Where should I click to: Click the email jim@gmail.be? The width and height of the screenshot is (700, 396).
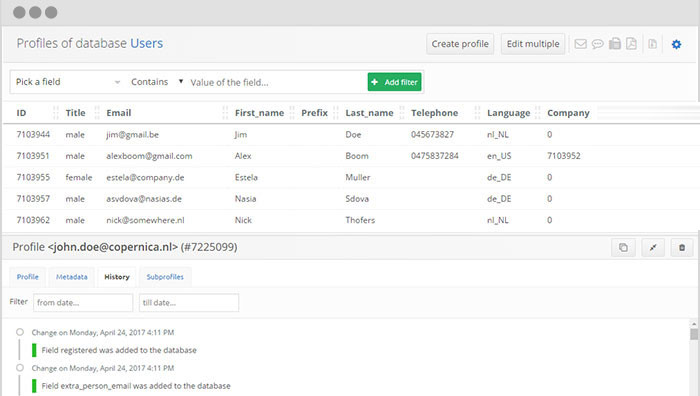pos(133,135)
